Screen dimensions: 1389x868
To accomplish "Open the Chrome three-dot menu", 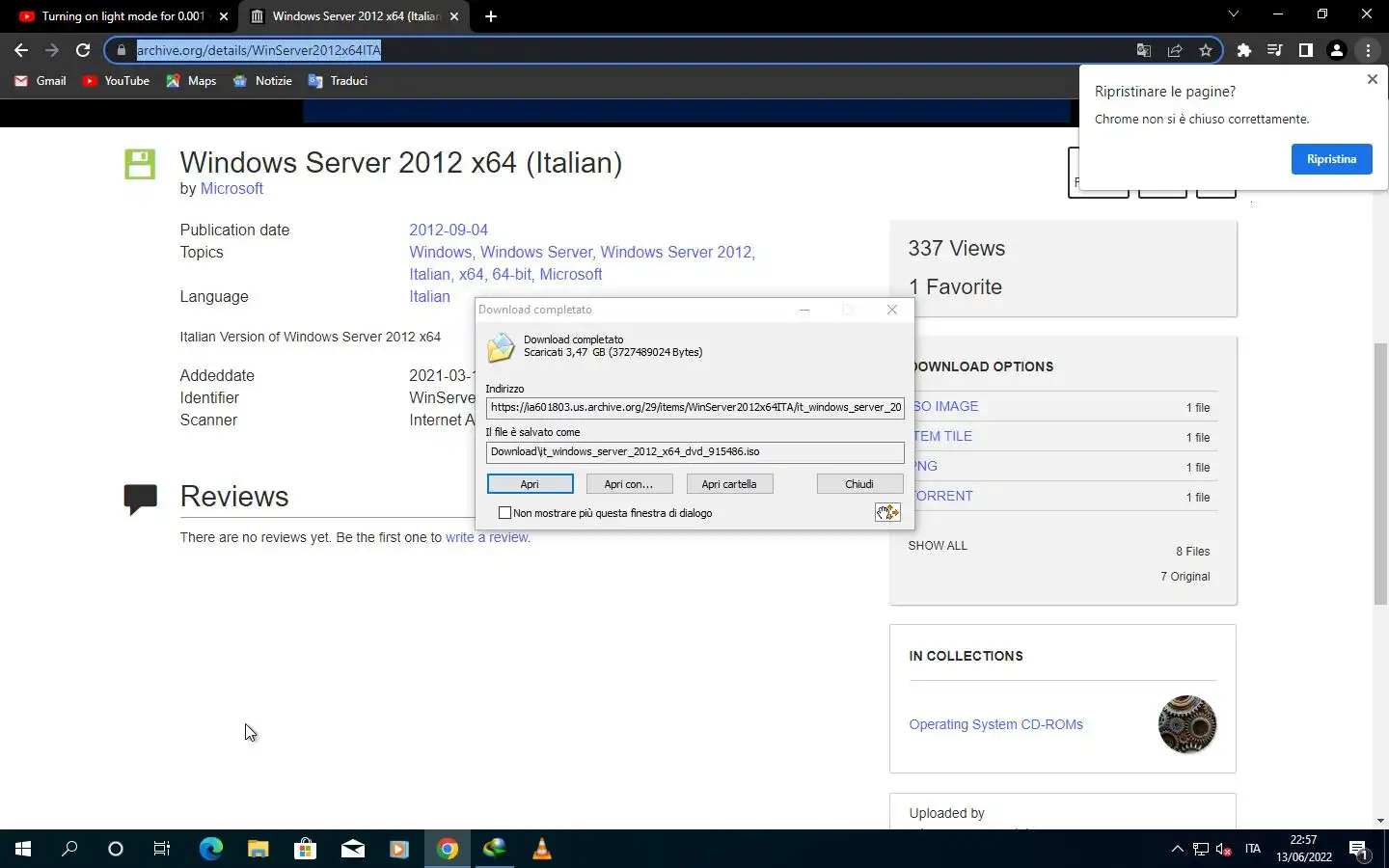I will coord(1368,50).
